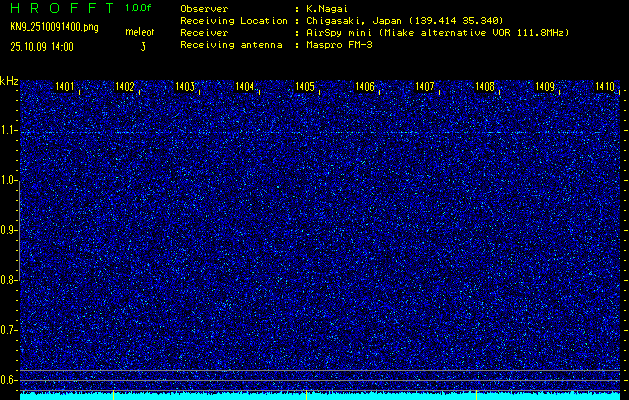
Task: Click the 1401 time marker
Action: [65, 88]
